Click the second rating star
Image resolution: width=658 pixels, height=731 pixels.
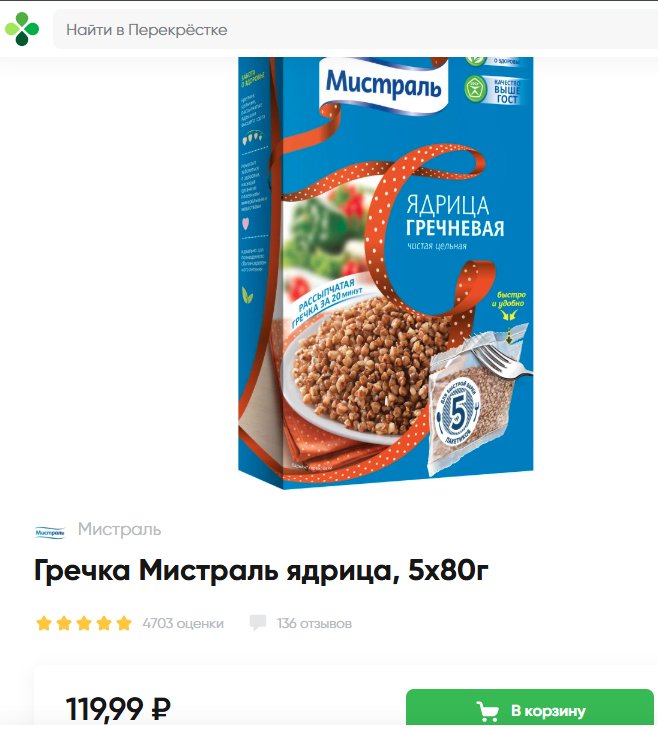64,623
